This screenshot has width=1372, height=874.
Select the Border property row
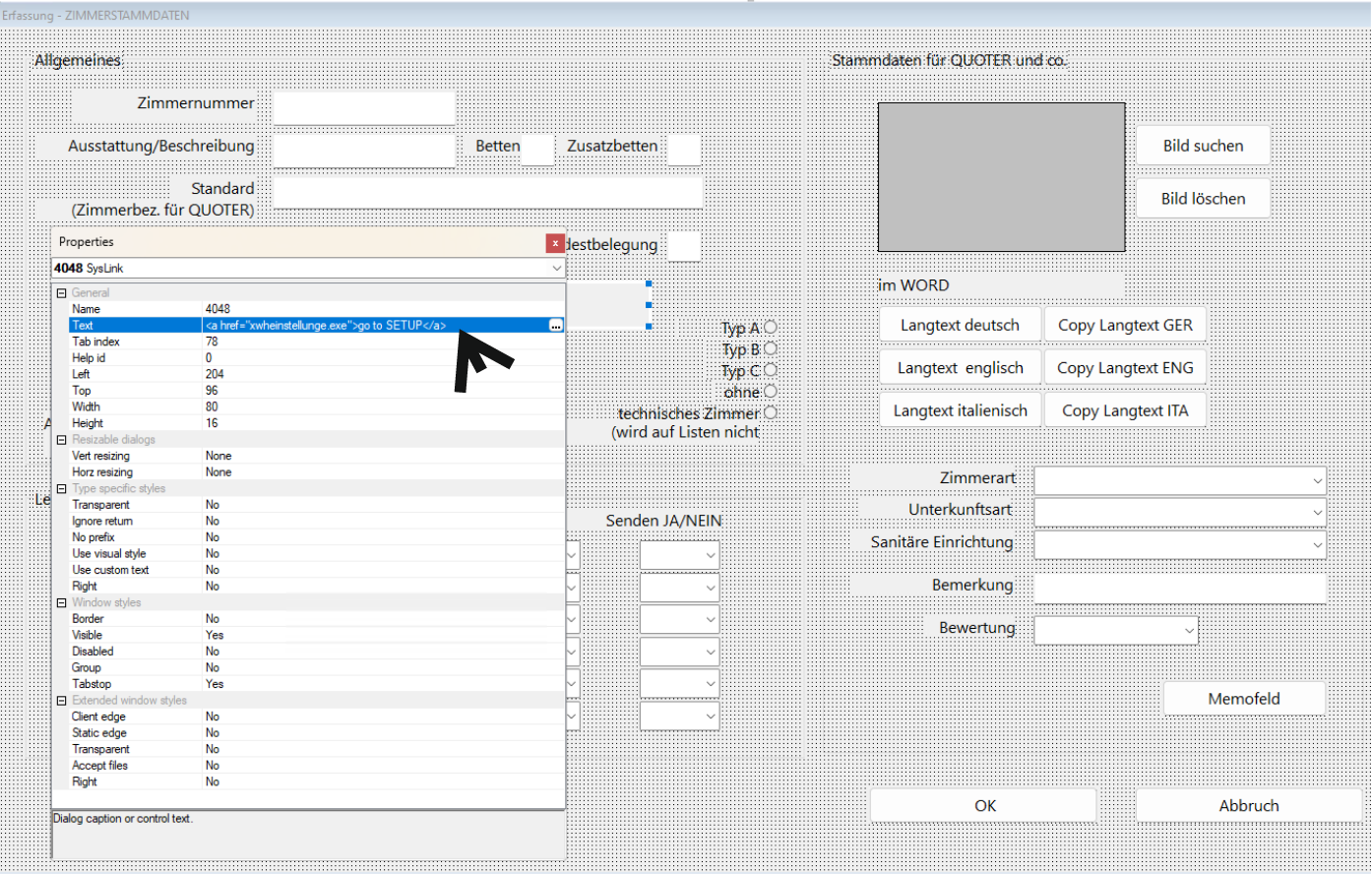tap(309, 618)
